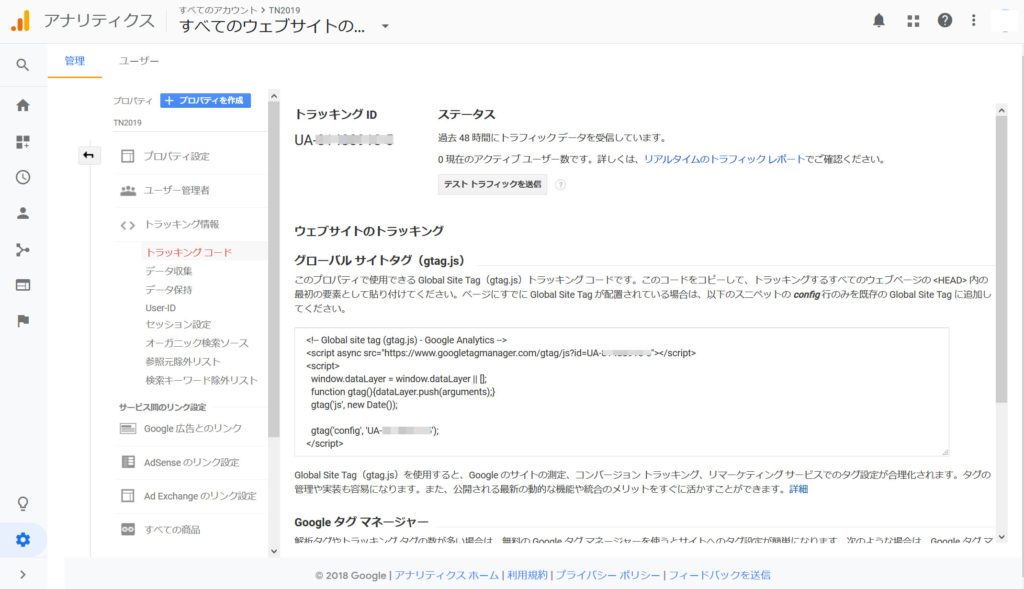Open Customization dashboard grid icon

23,142
